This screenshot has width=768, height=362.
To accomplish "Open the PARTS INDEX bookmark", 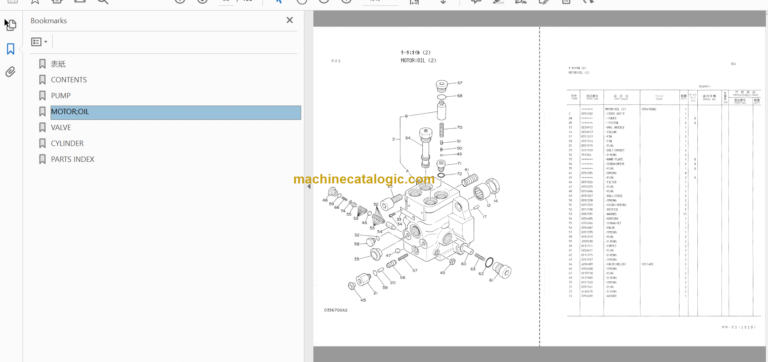I will [72, 159].
